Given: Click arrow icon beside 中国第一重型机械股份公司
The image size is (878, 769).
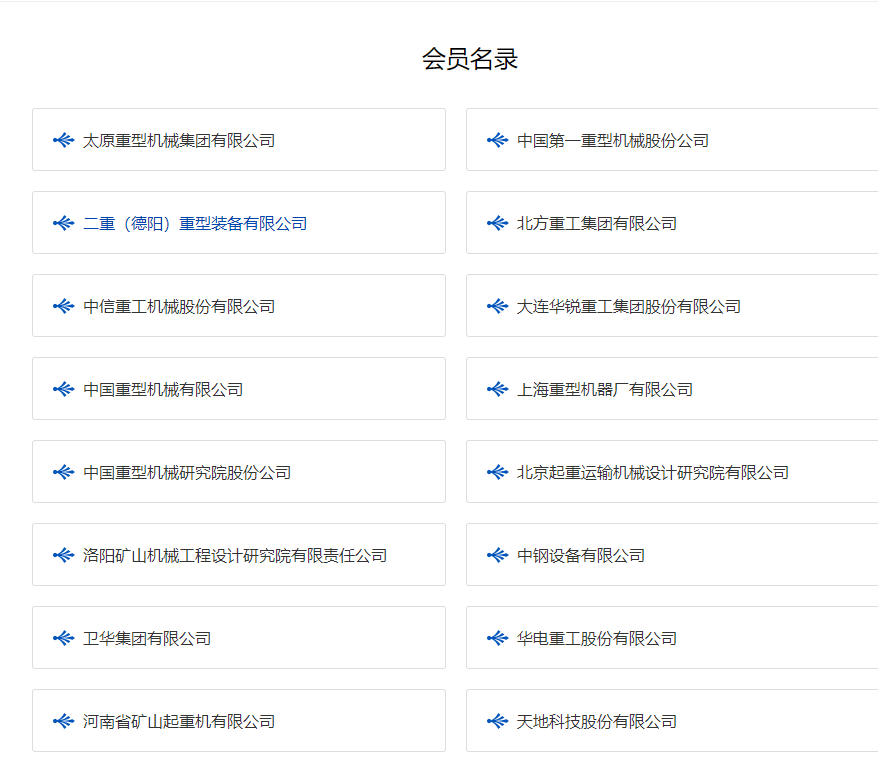Looking at the screenshot, I should (497, 140).
